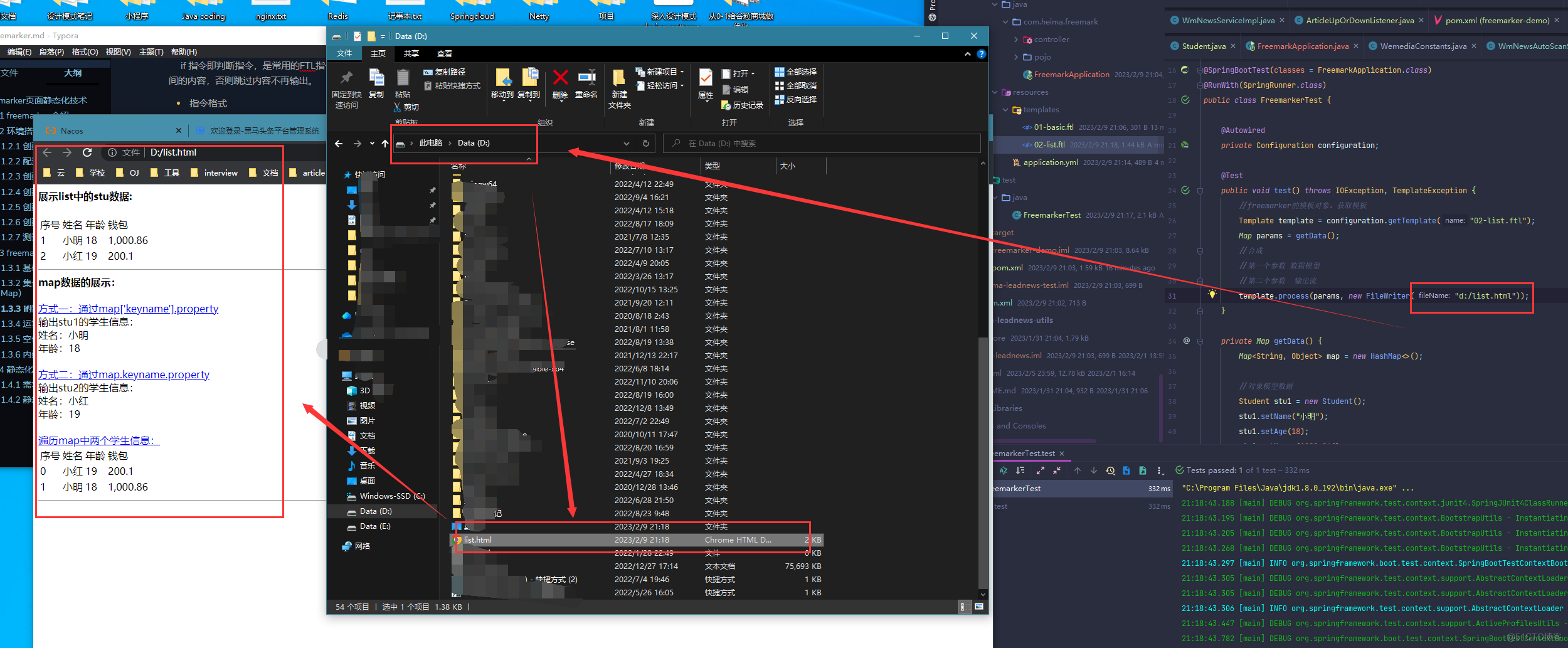Expand the controller package in IDE project tree
Image resolution: width=1568 pixels, height=648 pixels.
1016,40
